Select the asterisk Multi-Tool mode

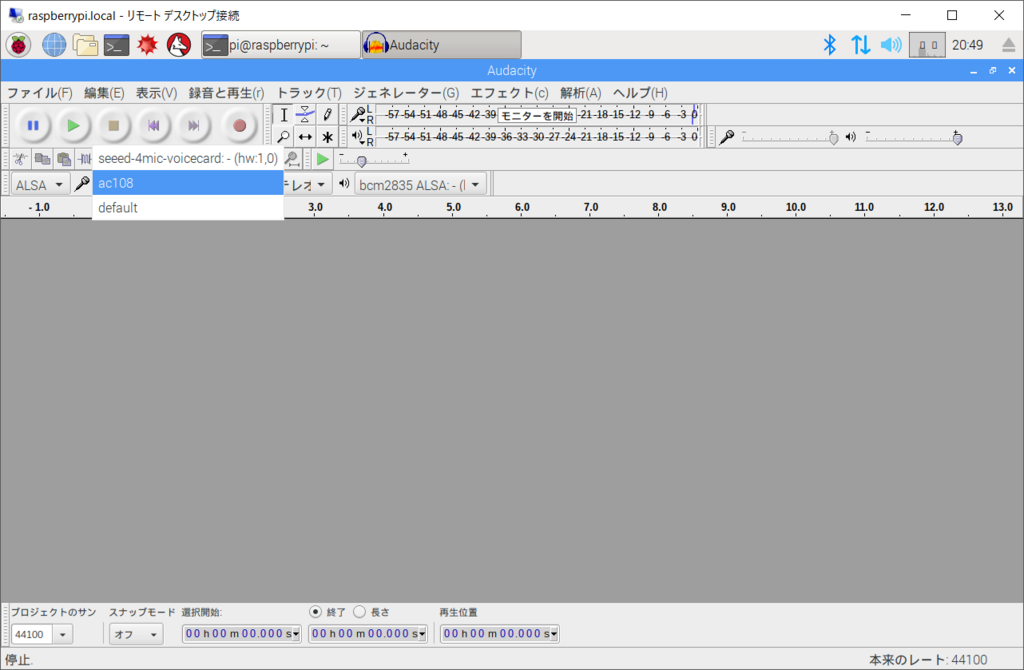point(327,137)
